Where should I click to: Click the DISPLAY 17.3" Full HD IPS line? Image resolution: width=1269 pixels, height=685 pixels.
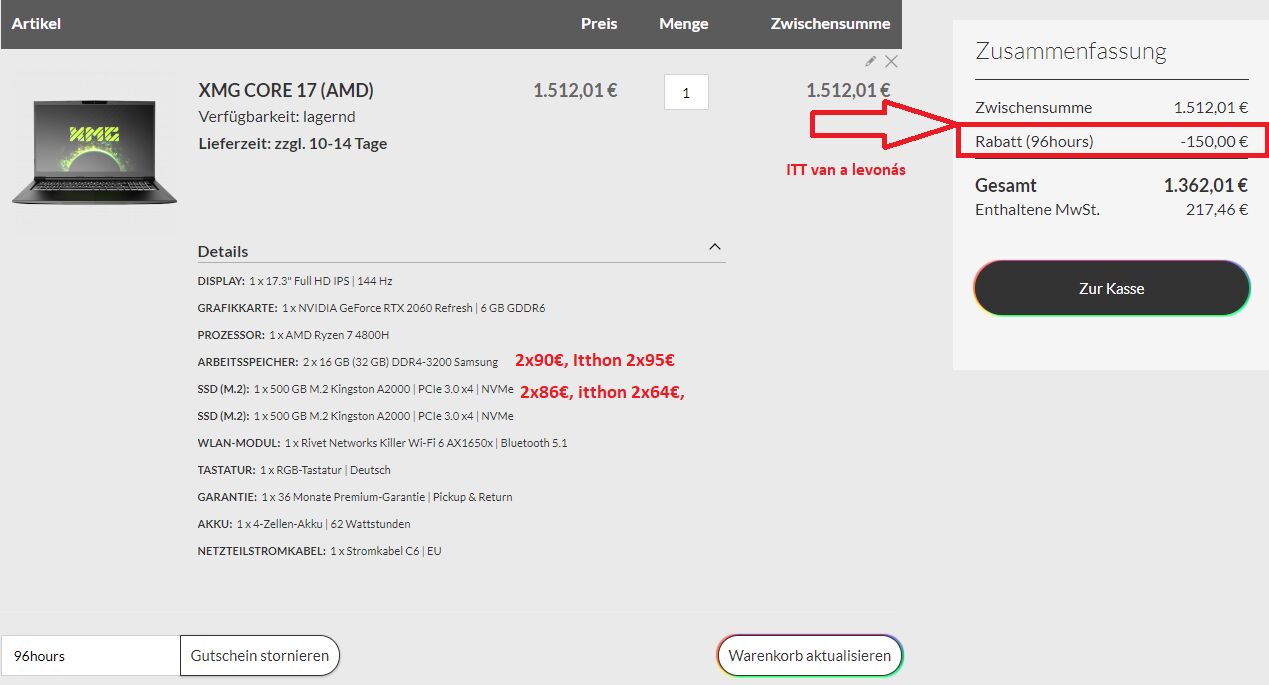tap(295, 281)
